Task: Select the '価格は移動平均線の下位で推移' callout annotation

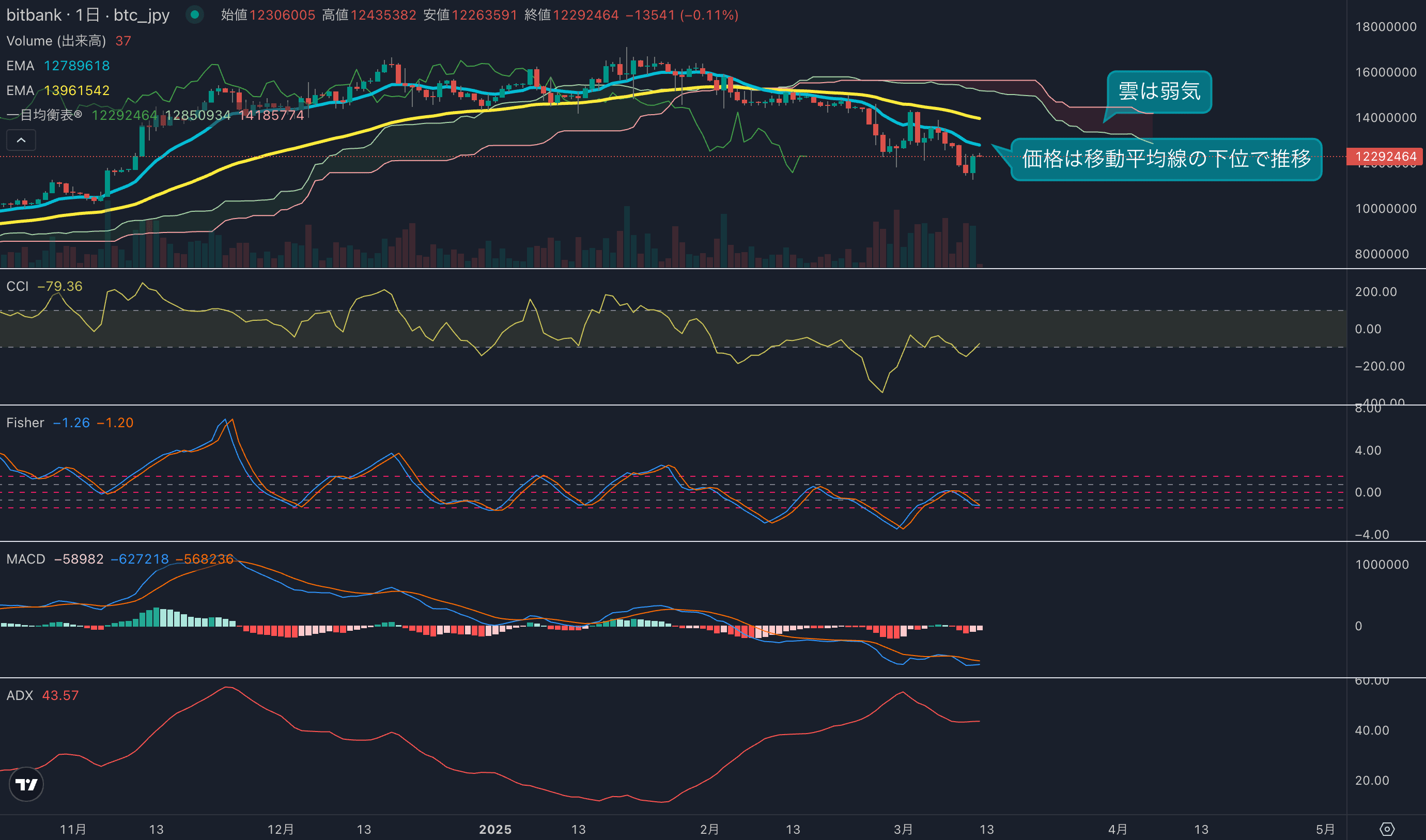Action: (x=1166, y=159)
